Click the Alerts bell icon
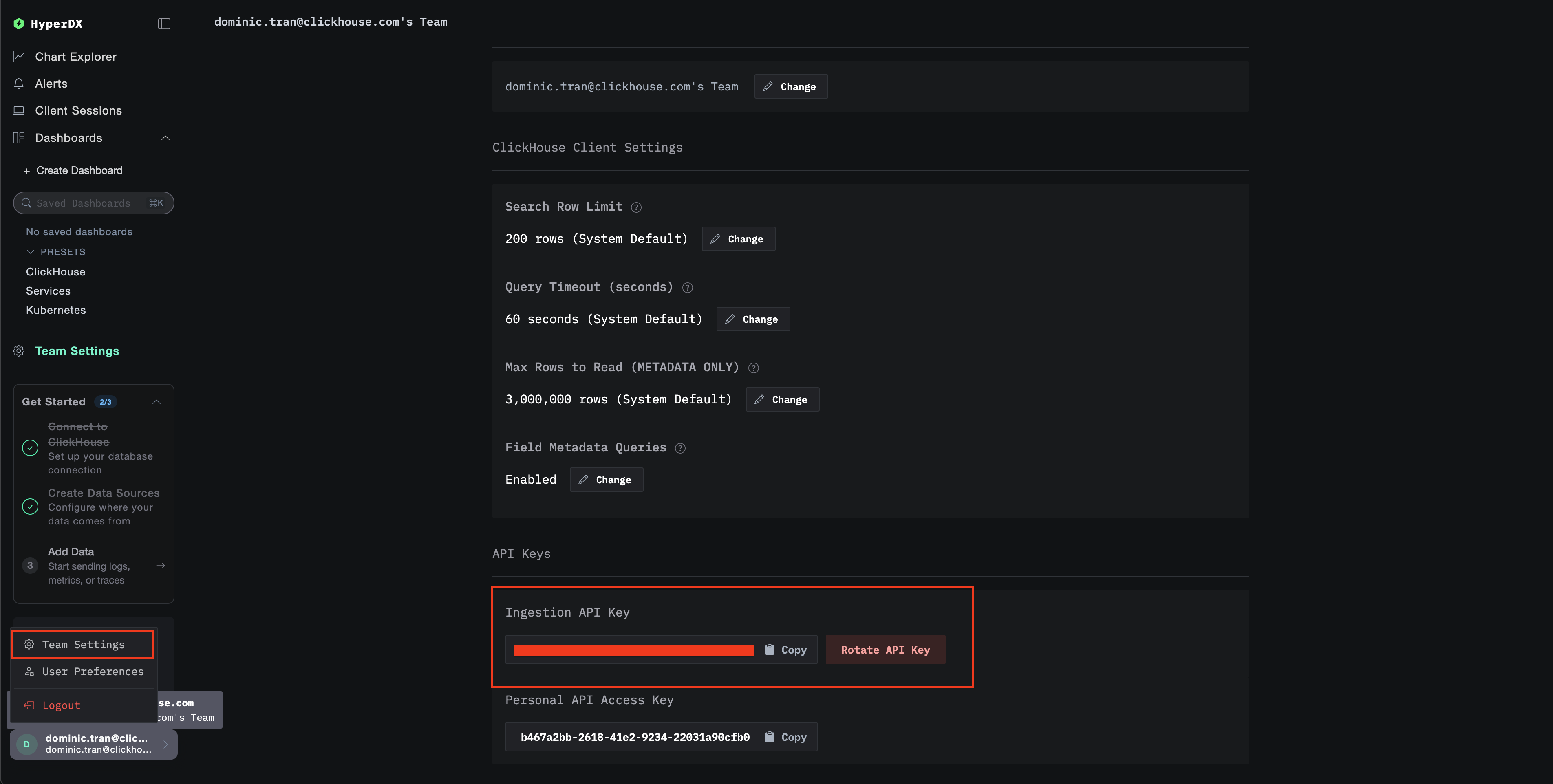1553x784 pixels. point(19,83)
